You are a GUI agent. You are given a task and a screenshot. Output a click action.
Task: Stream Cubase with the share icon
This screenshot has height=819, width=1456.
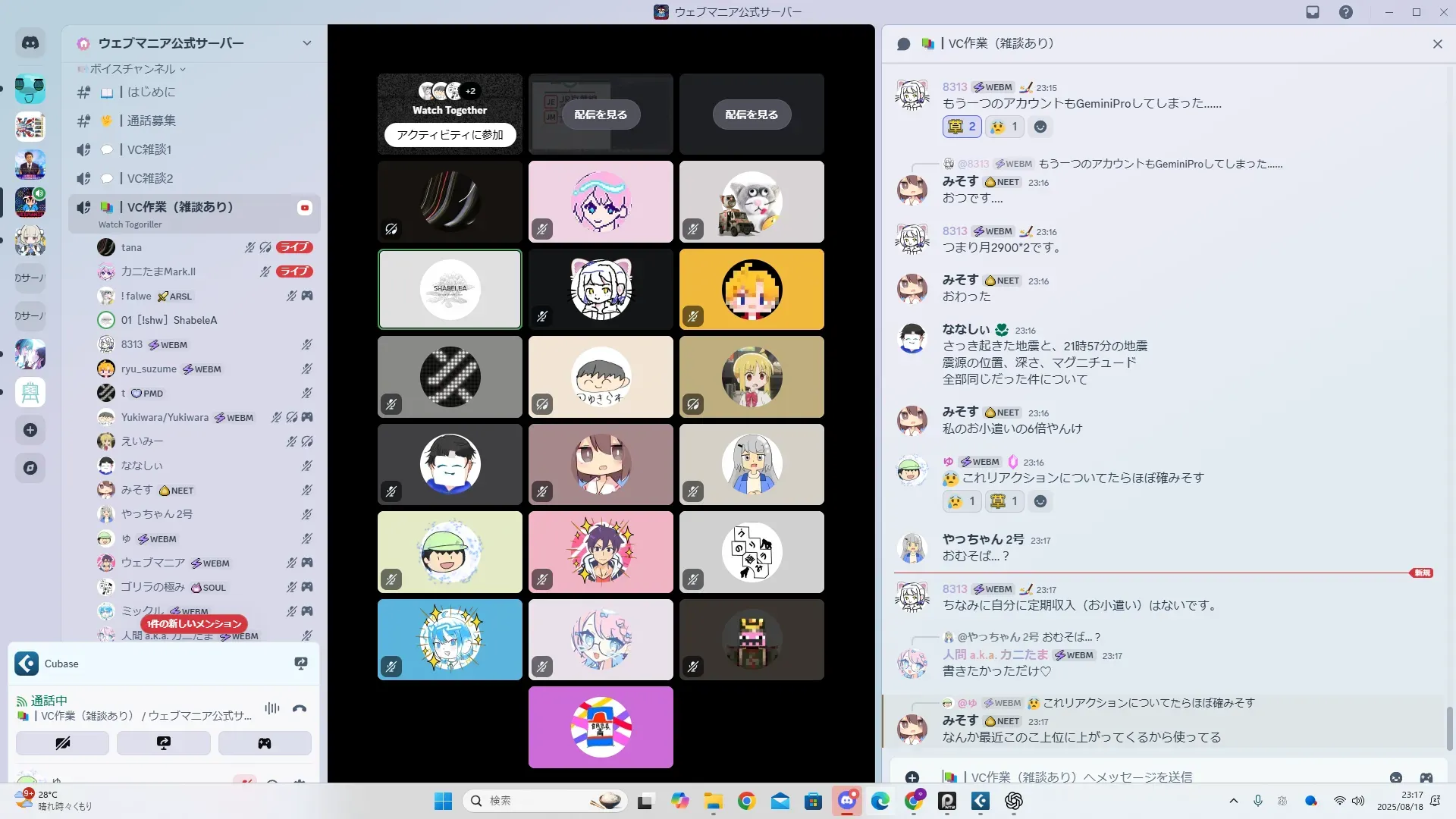coord(301,664)
